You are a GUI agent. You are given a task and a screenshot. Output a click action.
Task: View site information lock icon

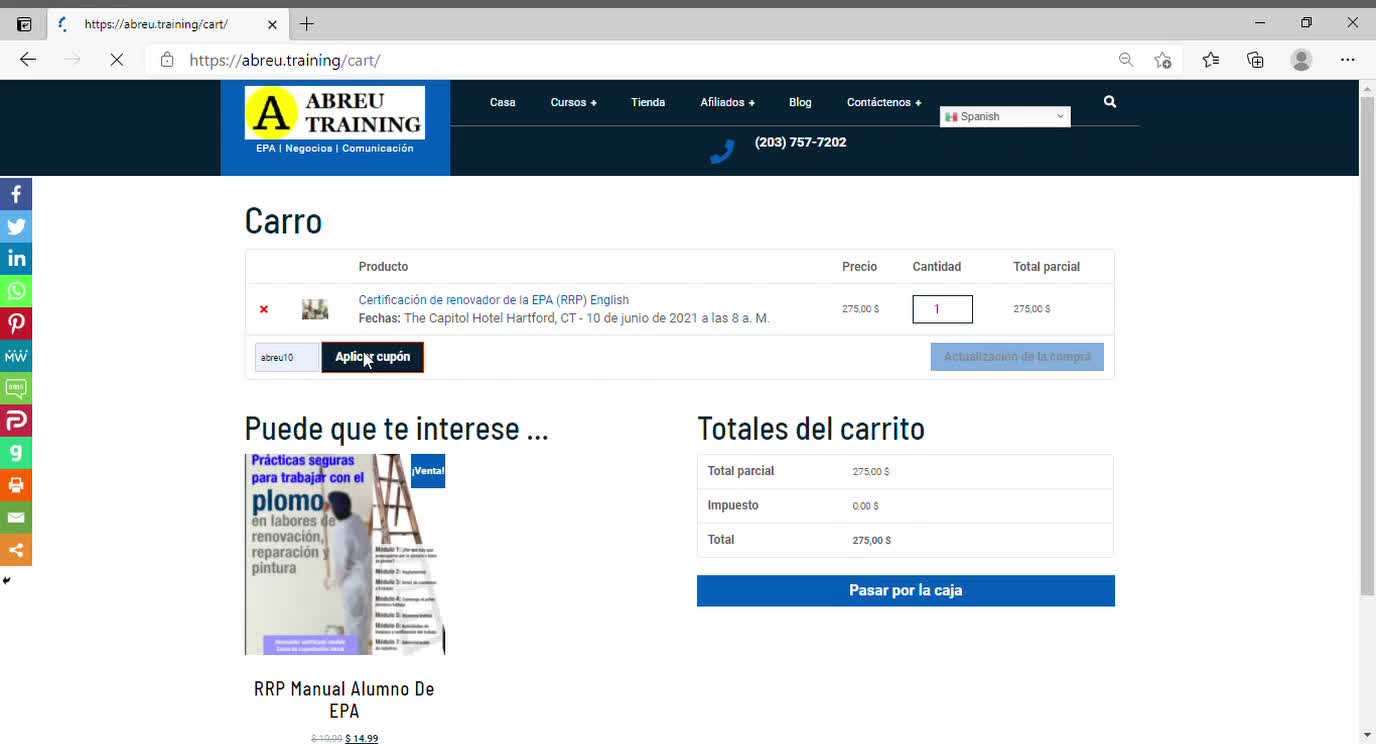click(x=167, y=60)
